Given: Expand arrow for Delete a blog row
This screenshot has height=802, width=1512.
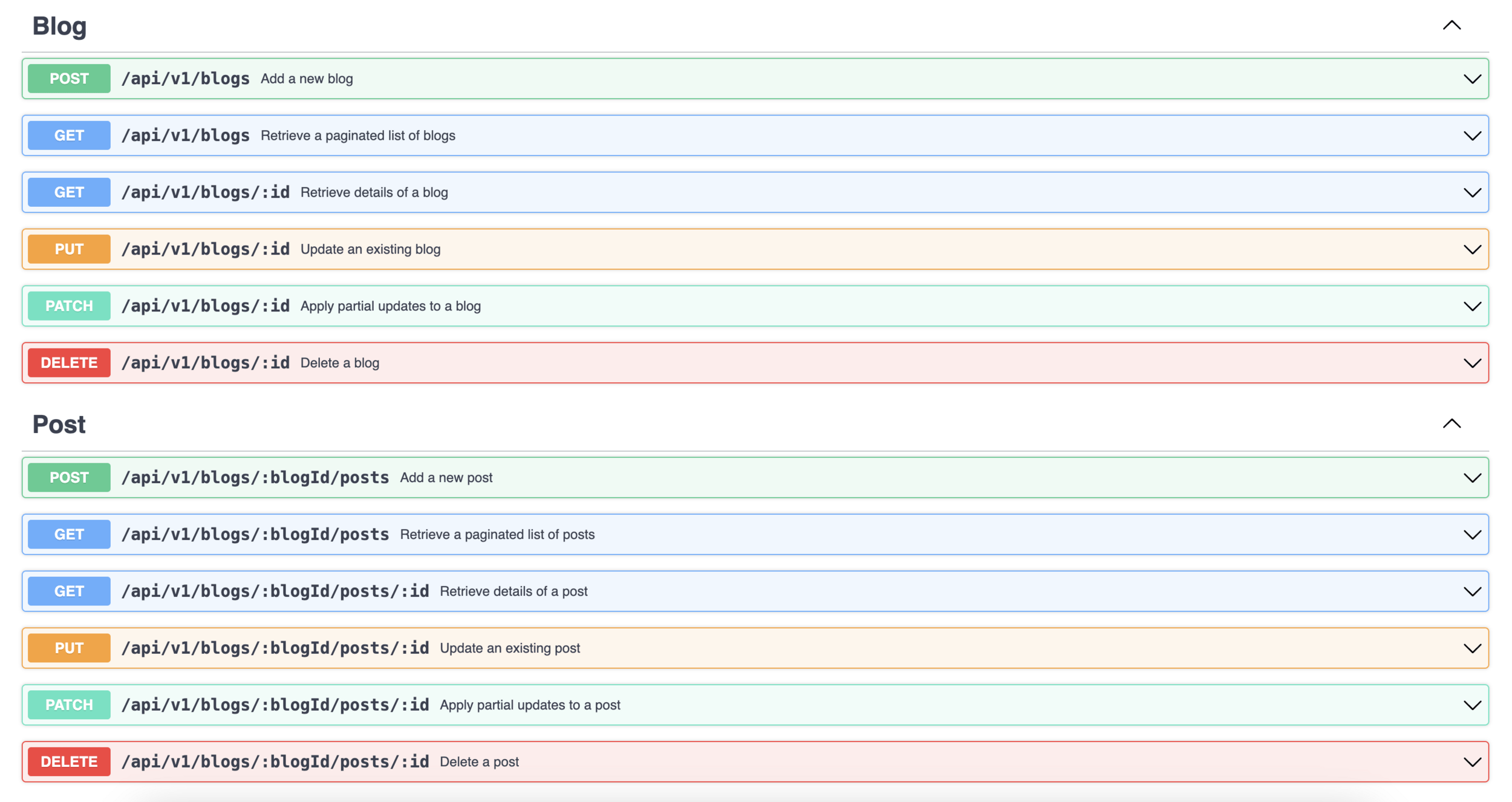Looking at the screenshot, I should (x=1471, y=364).
